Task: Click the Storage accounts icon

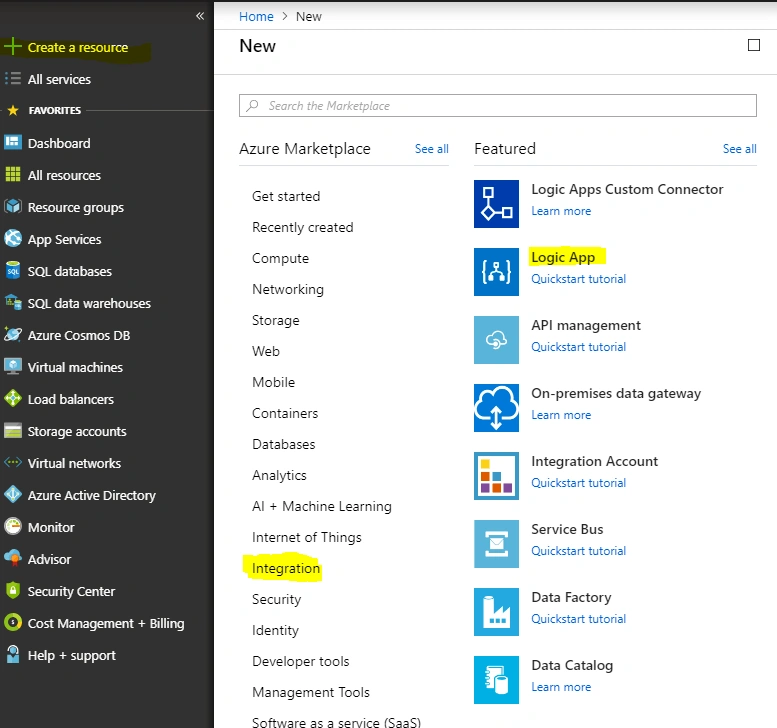Action: [13, 431]
